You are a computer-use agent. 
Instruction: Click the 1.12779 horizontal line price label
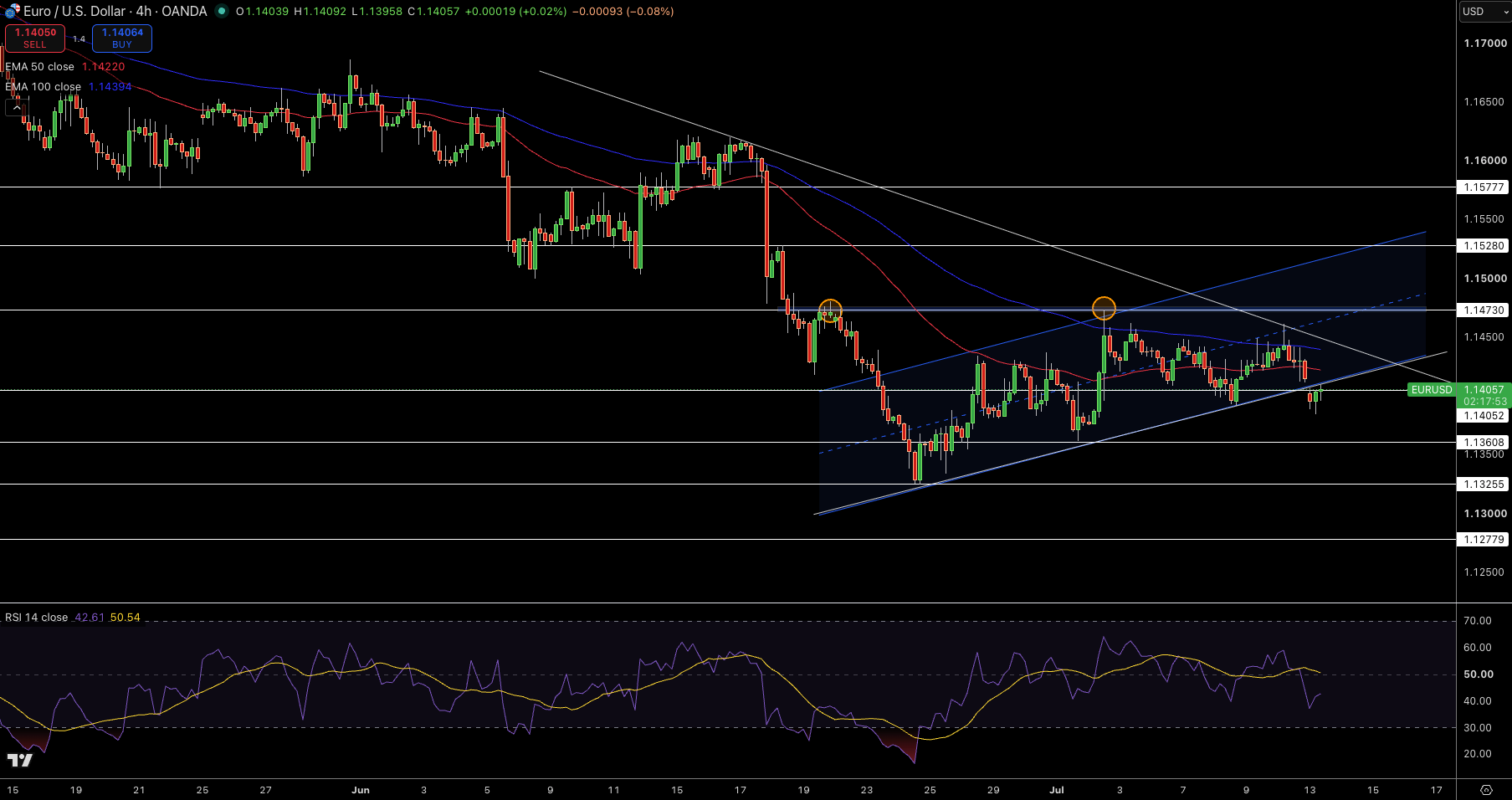[x=1484, y=540]
